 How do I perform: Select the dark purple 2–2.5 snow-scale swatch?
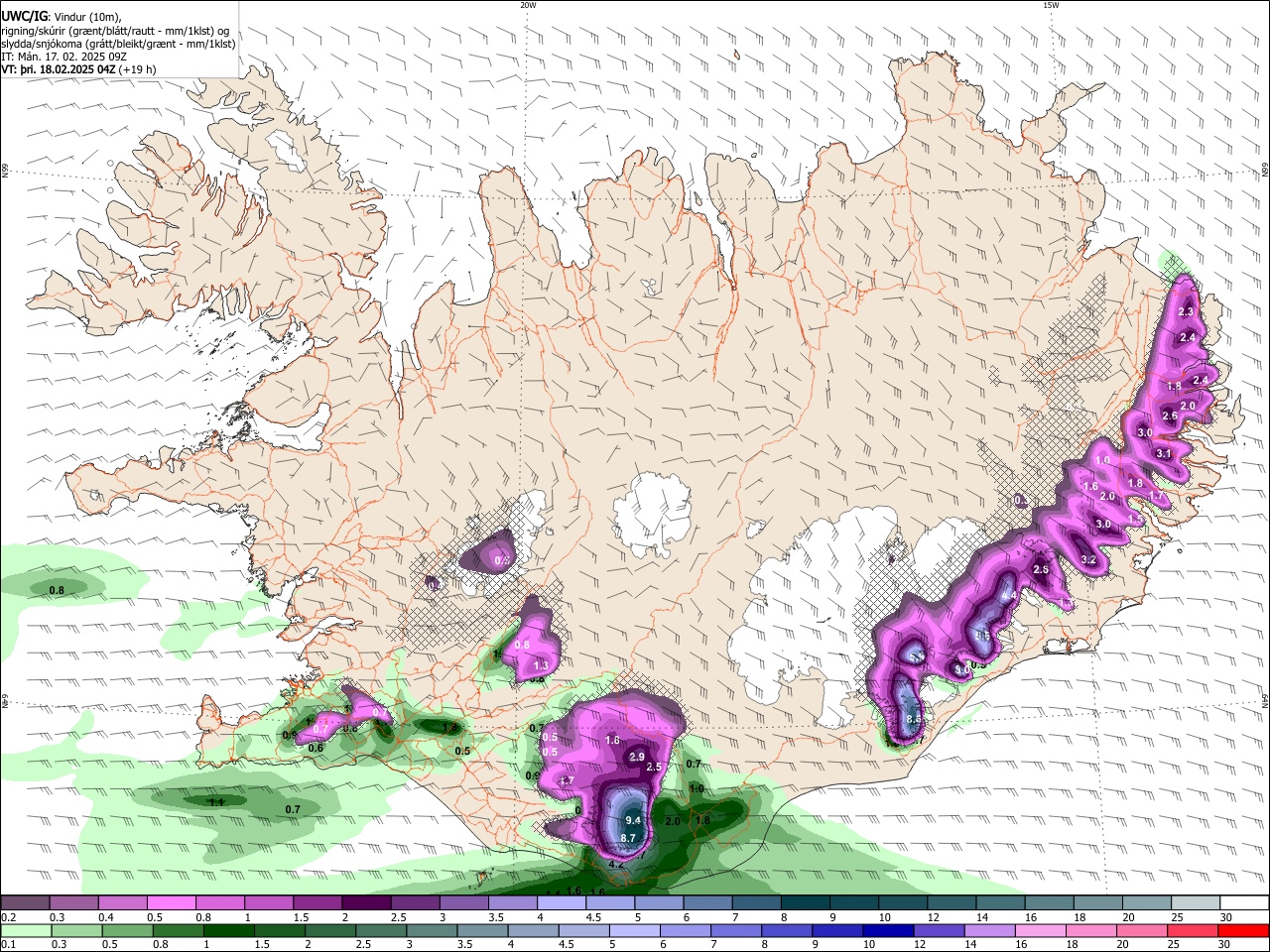click(366, 902)
